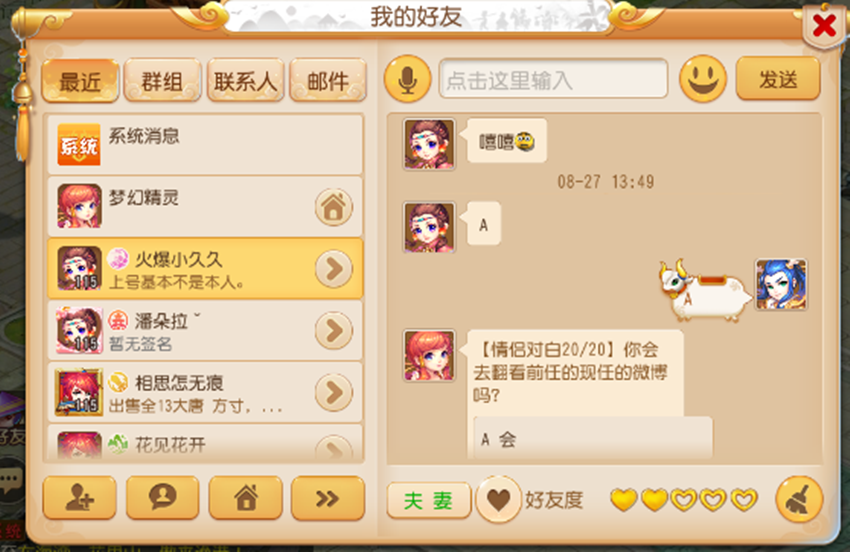Visit 梦幻精灵's house icon
Viewport: 850px width, 552px height.
pos(334,207)
